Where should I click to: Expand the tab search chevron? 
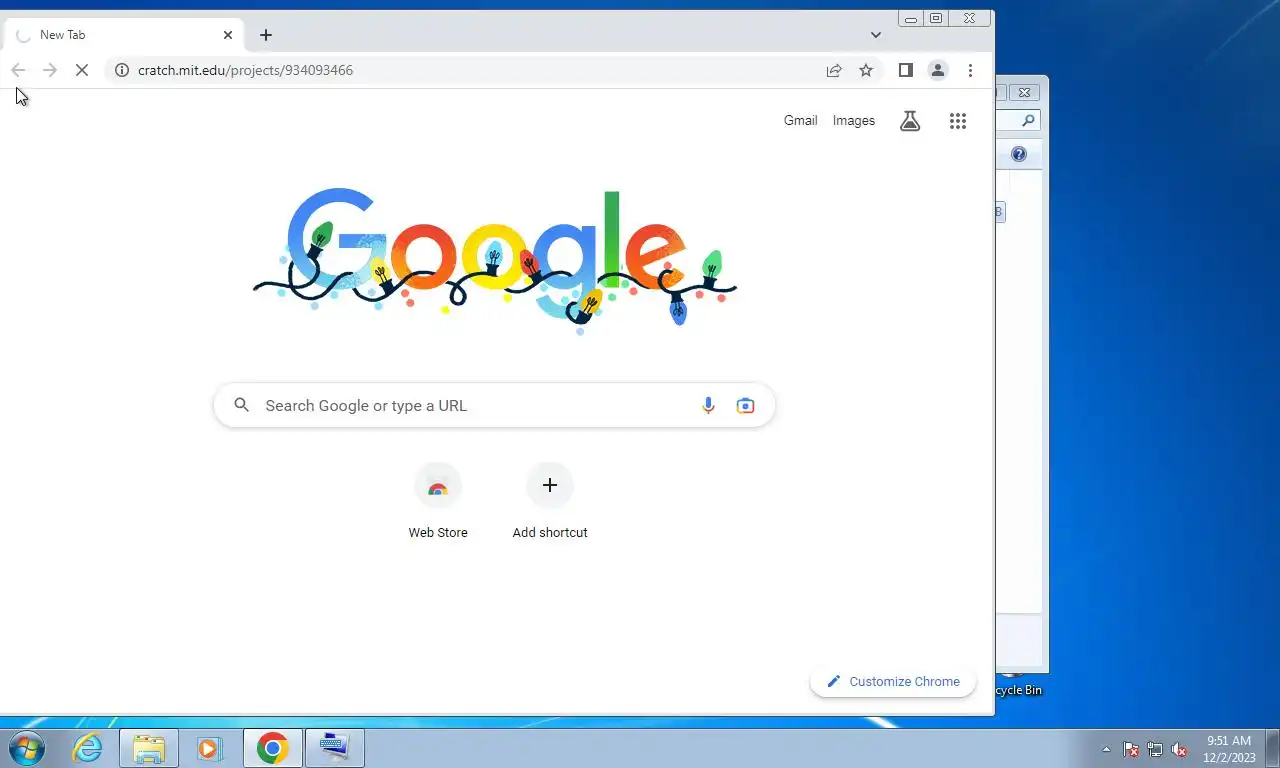(x=876, y=35)
